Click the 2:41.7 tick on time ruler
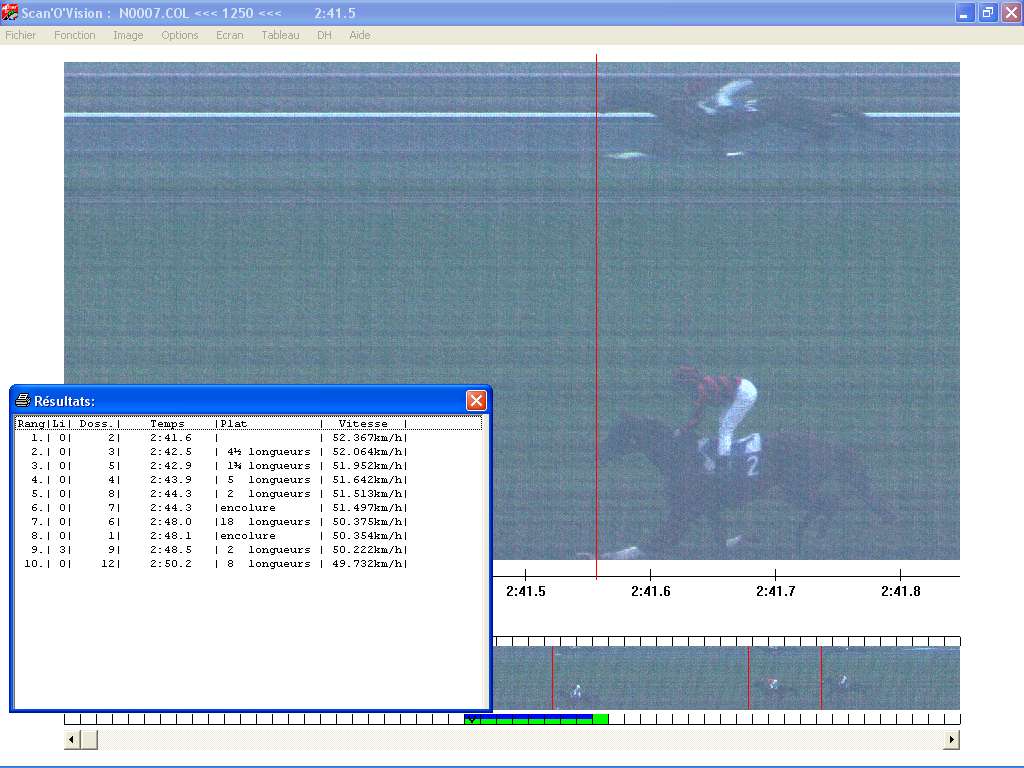The image size is (1024, 768). pyautogui.click(x=775, y=574)
